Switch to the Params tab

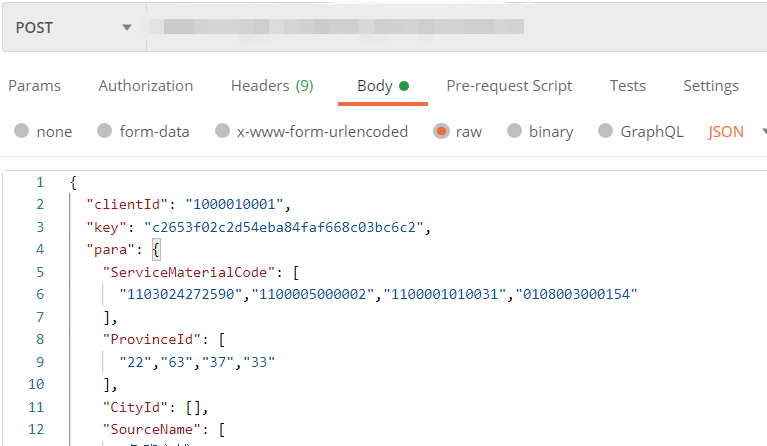click(x=34, y=86)
